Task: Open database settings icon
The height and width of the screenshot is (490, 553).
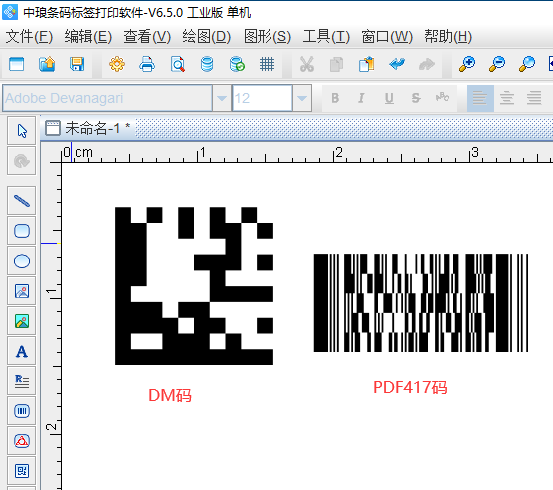Action: point(207,64)
